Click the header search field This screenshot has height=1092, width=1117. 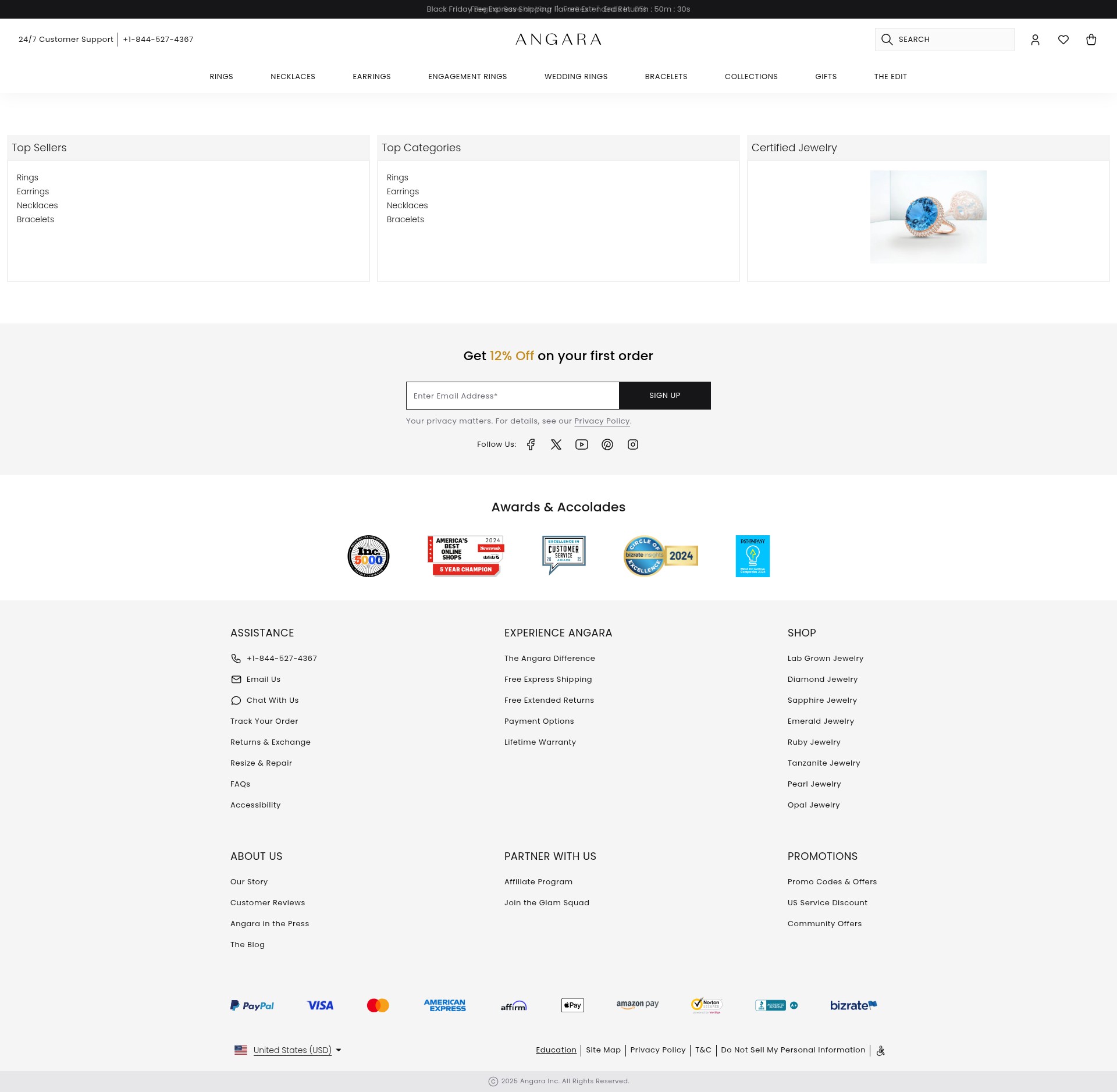pyautogui.click(x=945, y=40)
